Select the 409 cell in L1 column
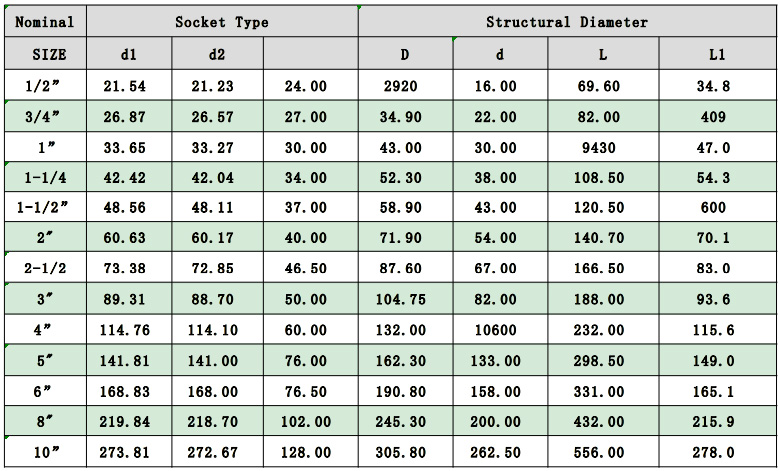Viewport: 780px width, 471px height. [716, 117]
